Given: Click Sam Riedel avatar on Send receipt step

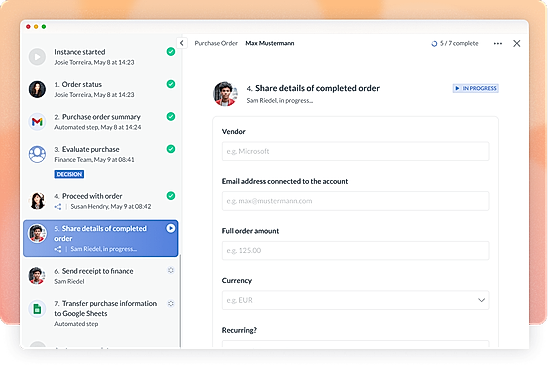Looking at the screenshot, I should point(37,276).
